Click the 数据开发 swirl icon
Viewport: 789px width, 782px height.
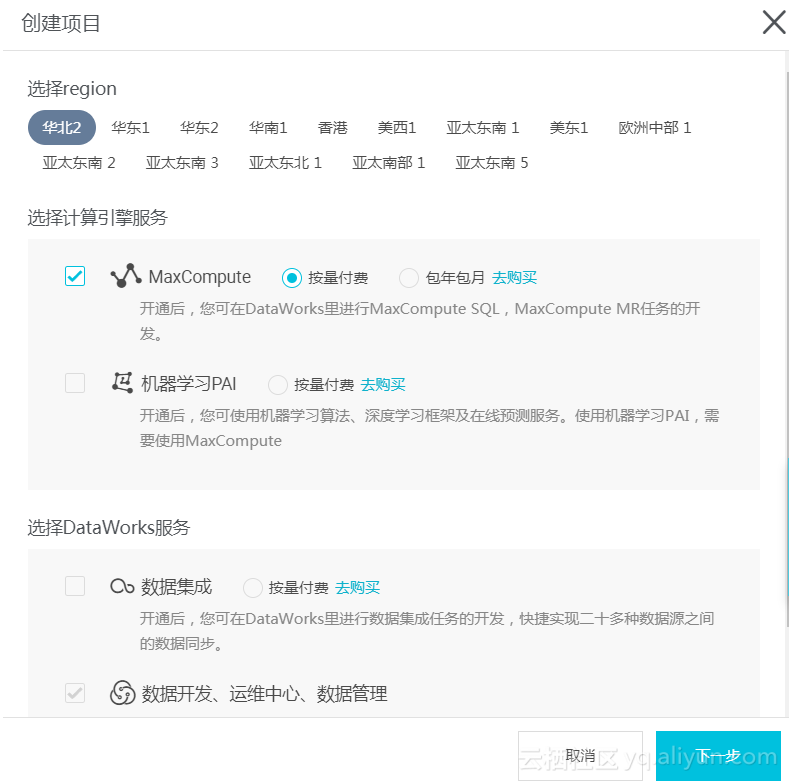[x=123, y=693]
